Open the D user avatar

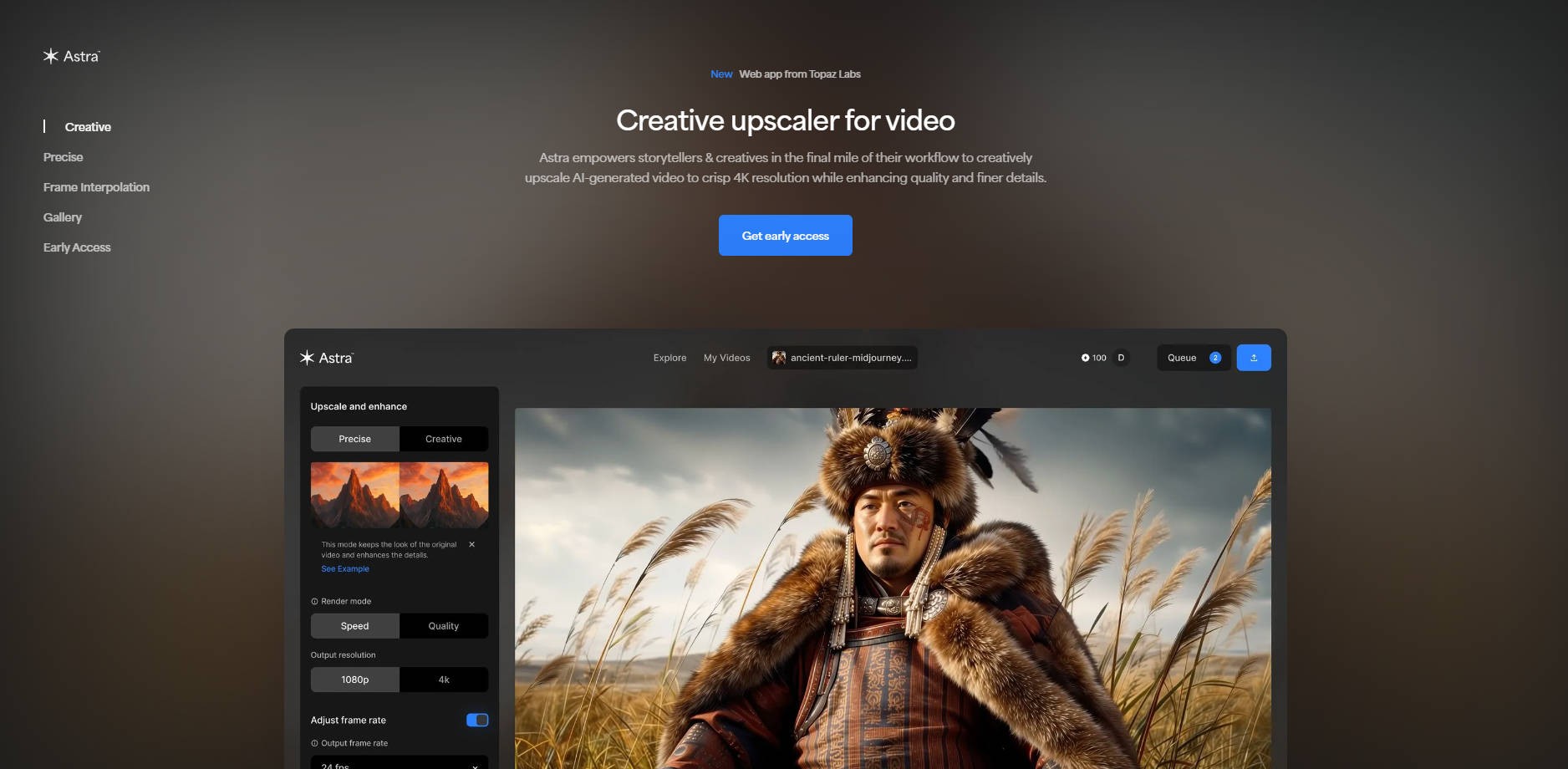click(1121, 358)
